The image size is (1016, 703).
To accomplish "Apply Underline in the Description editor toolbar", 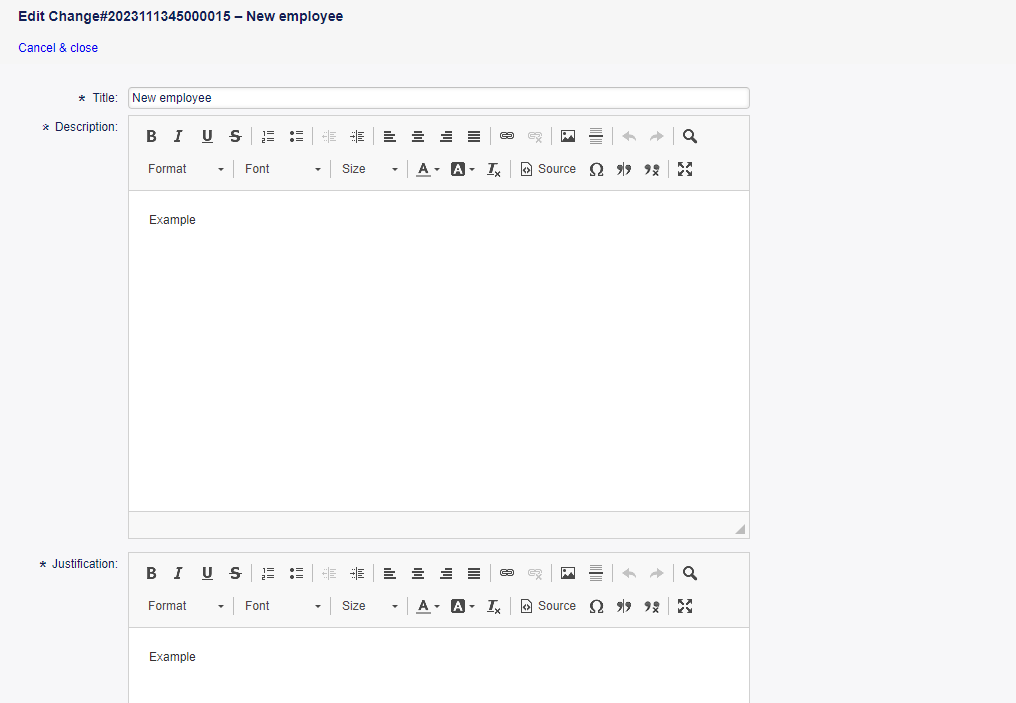I will 207,137.
